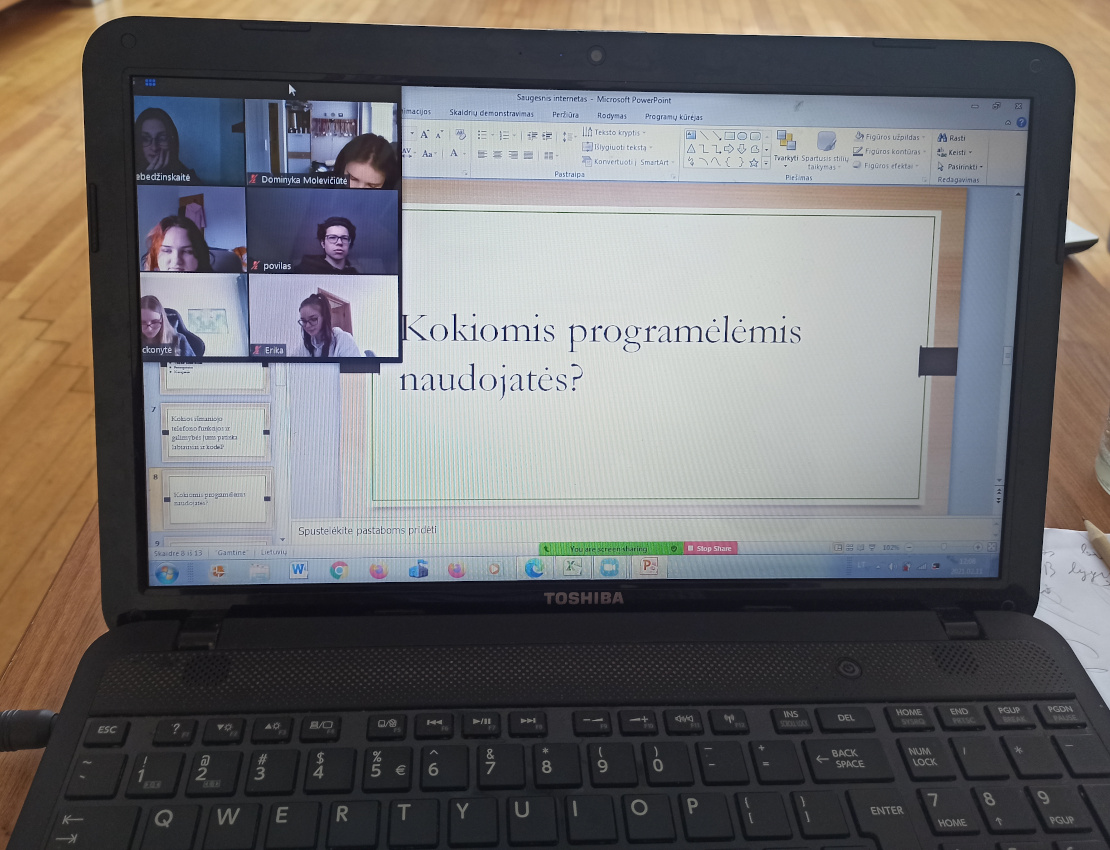The image size is (1110, 850).
Task: Select Dominyka Molevičiūtė's video tile
Action: (x=322, y=144)
